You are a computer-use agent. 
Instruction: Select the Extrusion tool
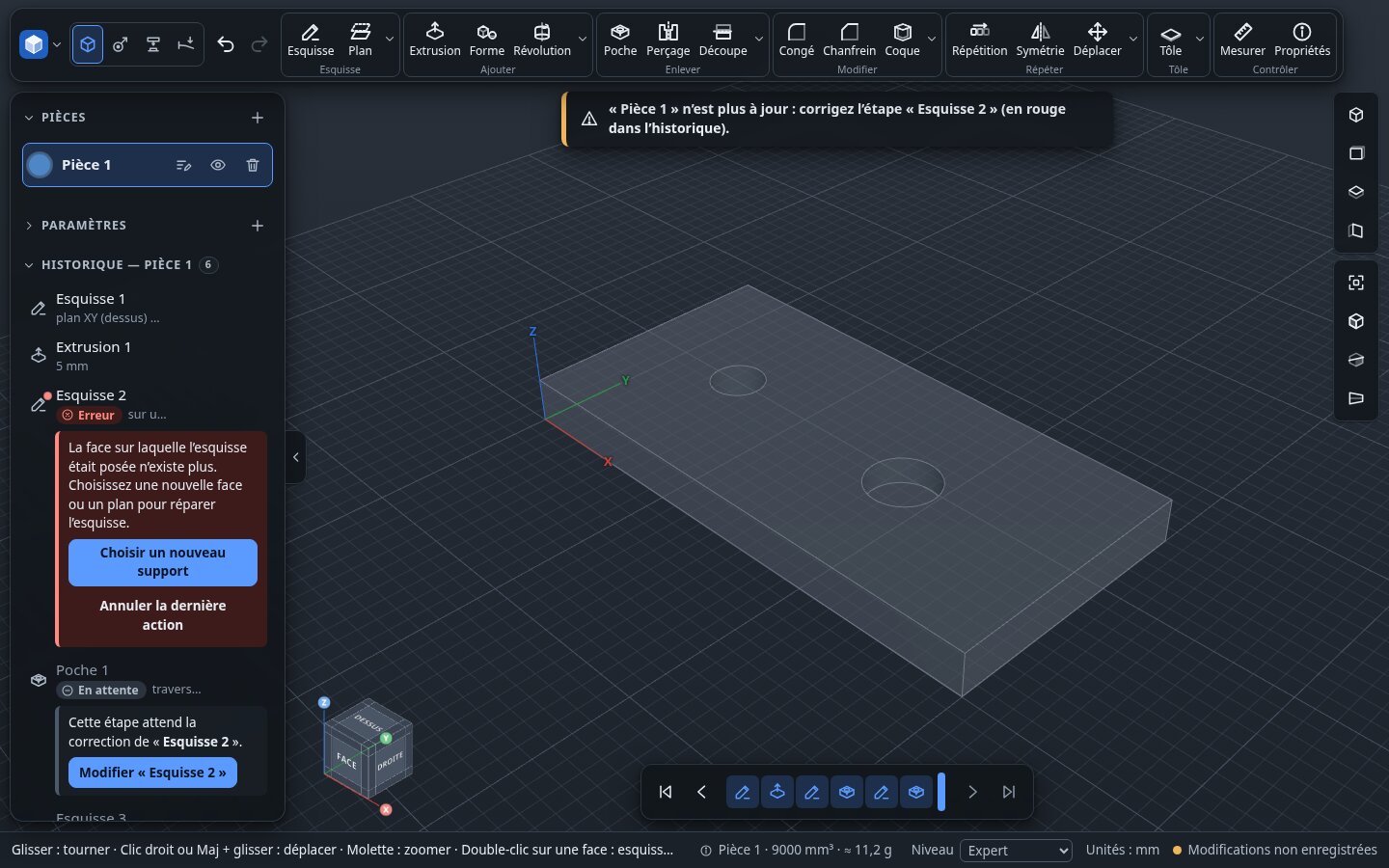click(x=435, y=40)
